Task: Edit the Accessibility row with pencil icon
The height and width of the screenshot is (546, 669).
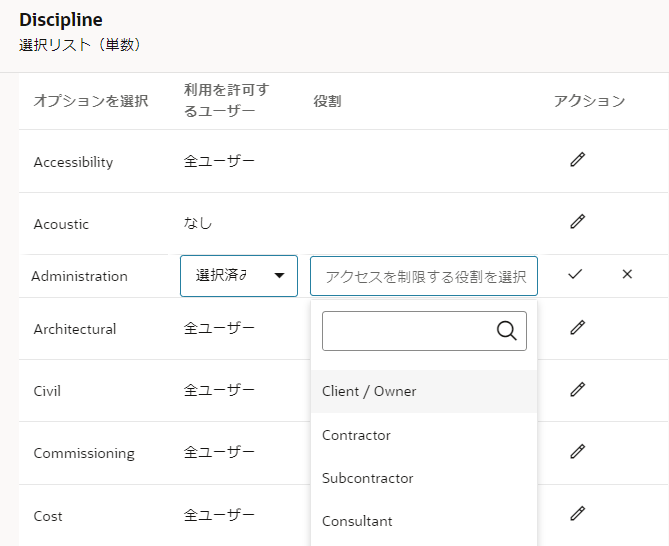Action: (577, 160)
